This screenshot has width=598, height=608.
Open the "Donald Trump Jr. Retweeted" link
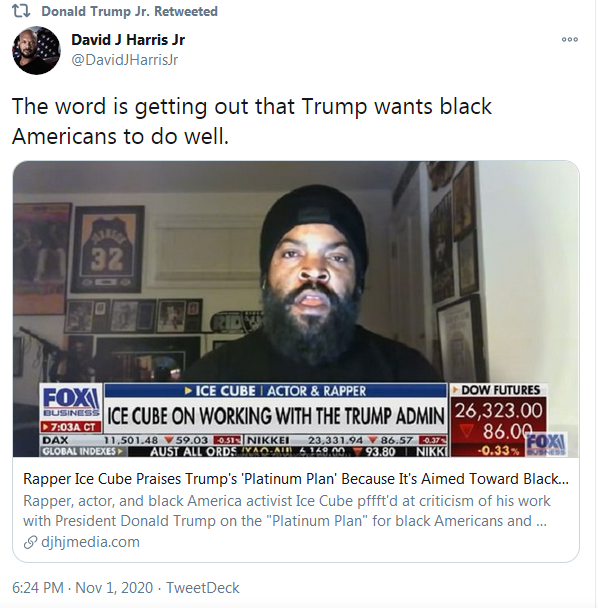pos(130,11)
